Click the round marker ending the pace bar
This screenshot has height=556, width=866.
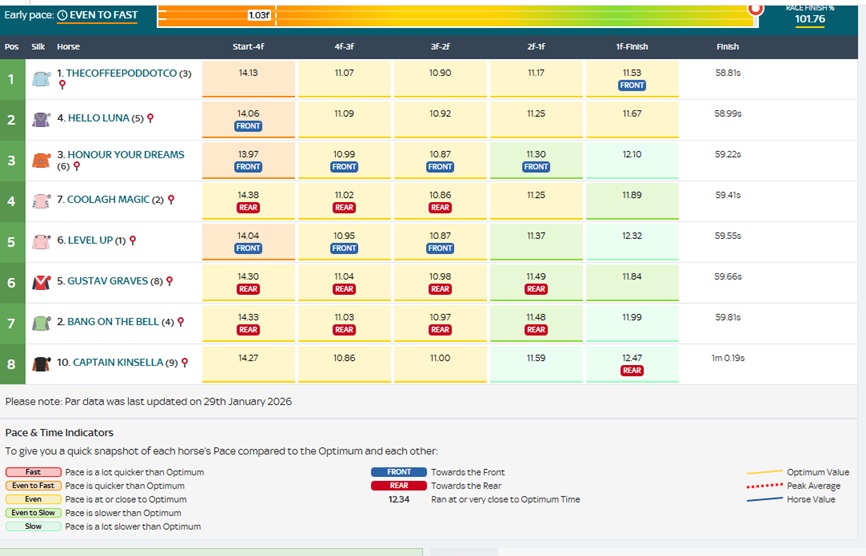tap(756, 9)
